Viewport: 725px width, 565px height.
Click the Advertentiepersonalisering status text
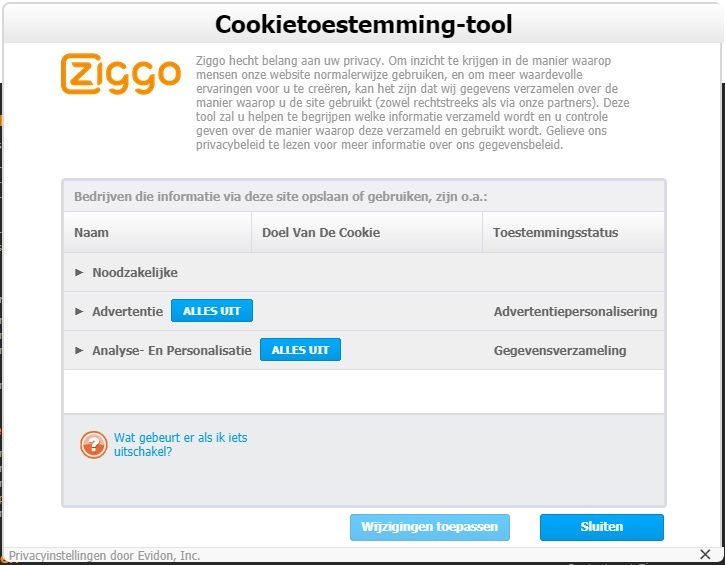[x=575, y=311]
